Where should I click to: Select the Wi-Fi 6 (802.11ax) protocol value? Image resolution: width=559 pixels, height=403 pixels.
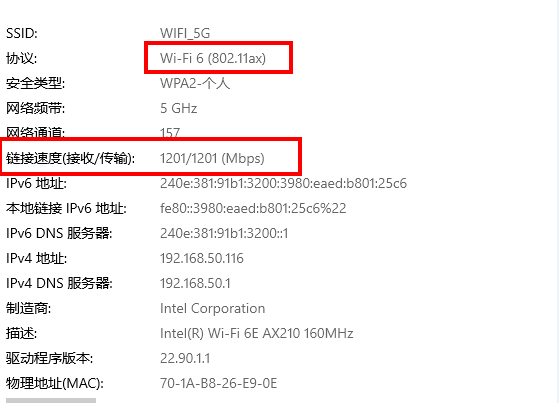tap(213, 58)
